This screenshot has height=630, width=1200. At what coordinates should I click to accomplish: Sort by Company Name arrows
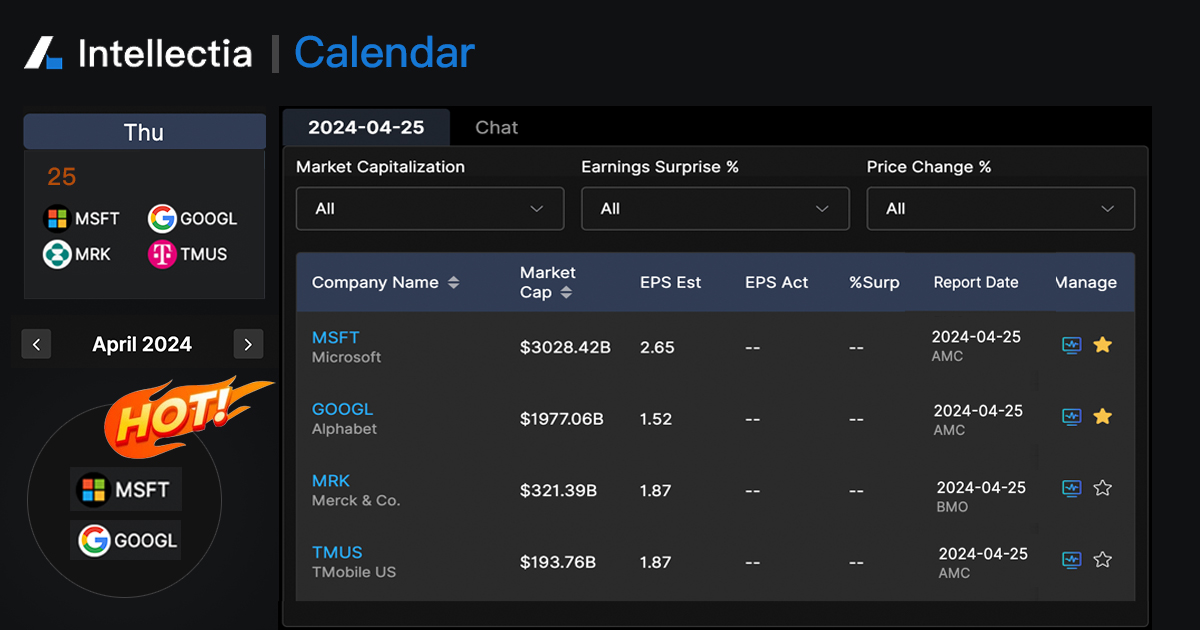(x=453, y=283)
